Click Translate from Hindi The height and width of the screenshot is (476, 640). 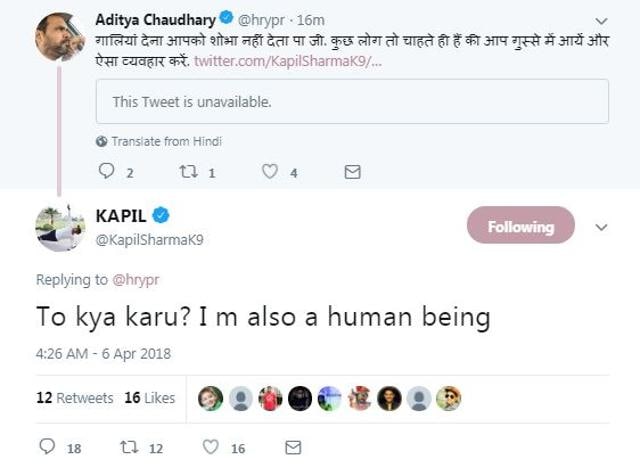166,141
